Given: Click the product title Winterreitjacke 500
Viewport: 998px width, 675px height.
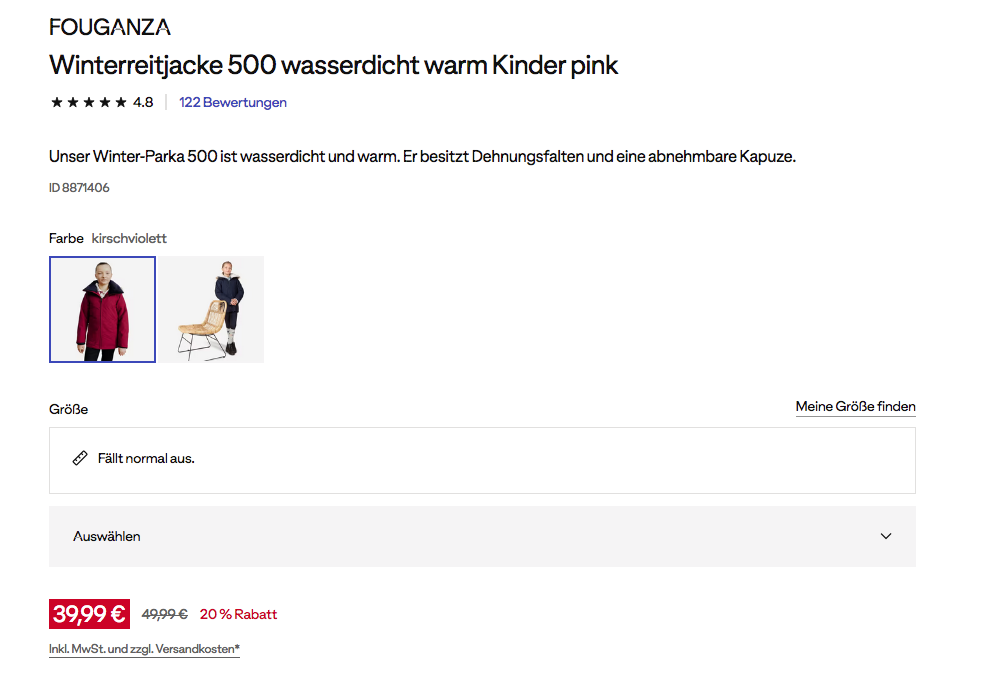Looking at the screenshot, I should 334,66.
